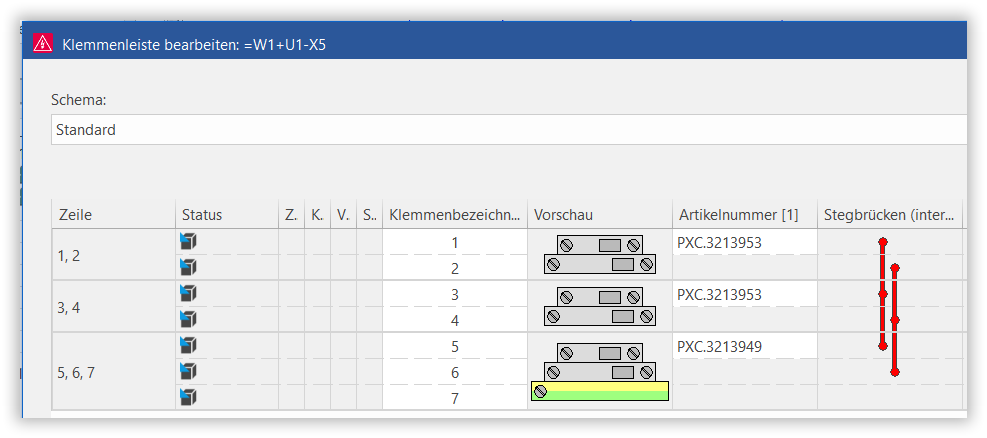Click the status cube icon for terminal 4
Viewport: 987px width, 438px height.
point(188,318)
